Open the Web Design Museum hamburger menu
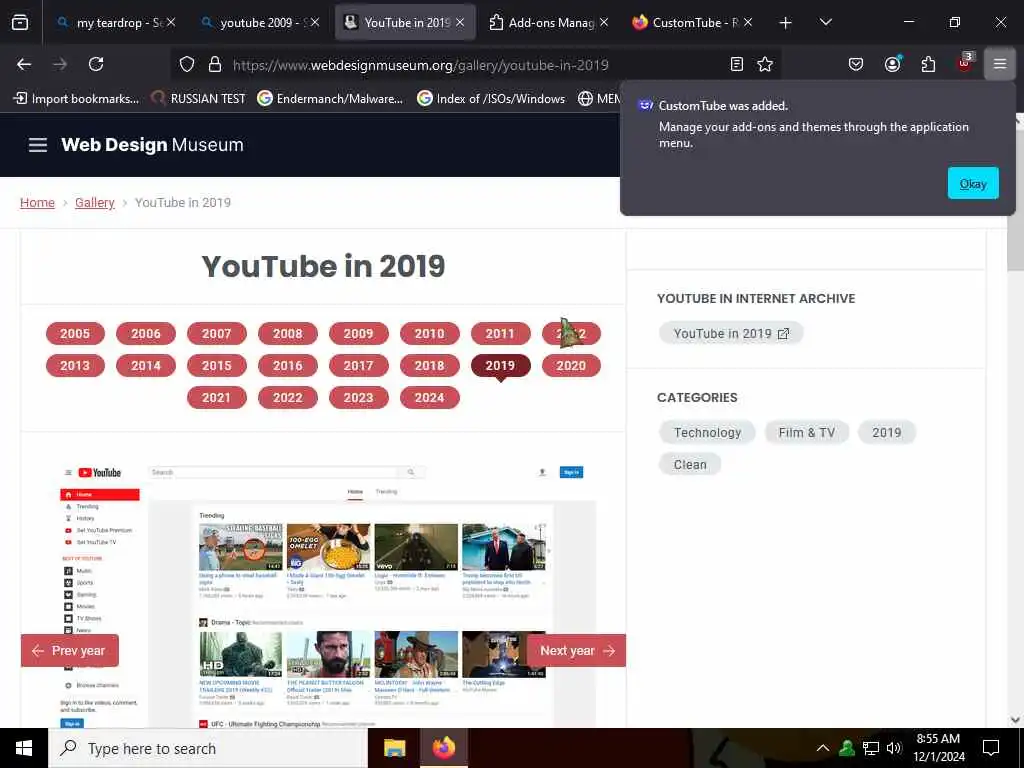The width and height of the screenshot is (1024, 768). (x=38, y=145)
